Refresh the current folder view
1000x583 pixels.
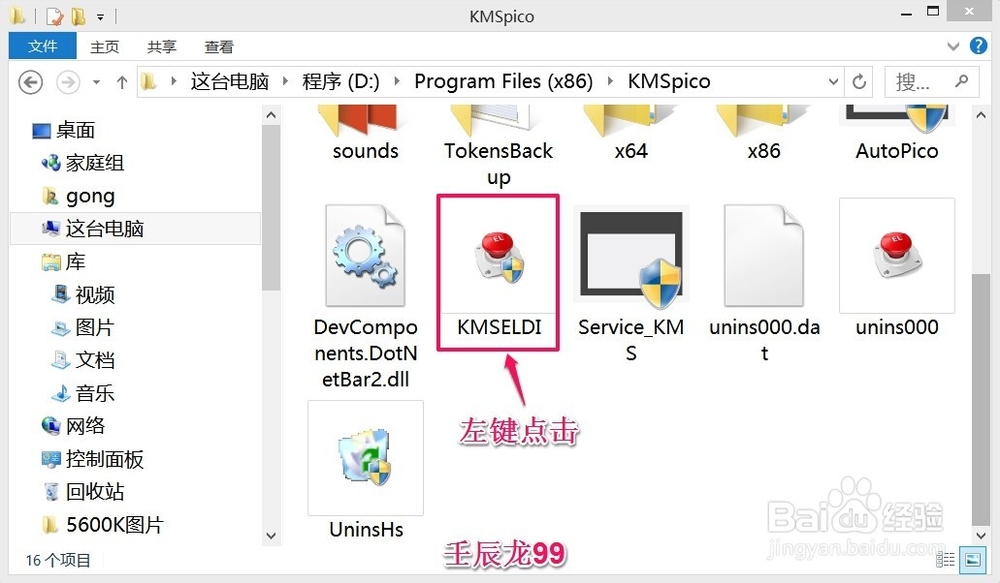point(859,82)
